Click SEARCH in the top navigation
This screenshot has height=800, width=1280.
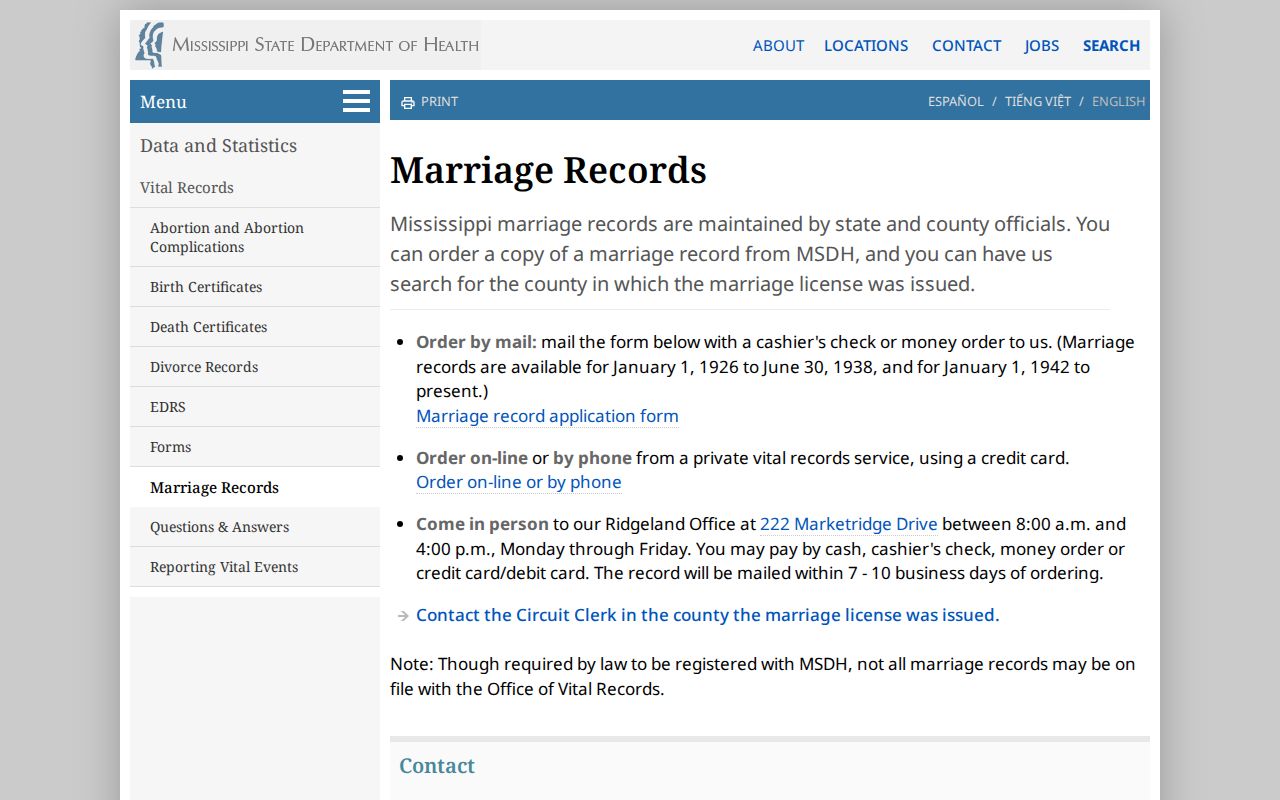pyautogui.click(x=1111, y=45)
